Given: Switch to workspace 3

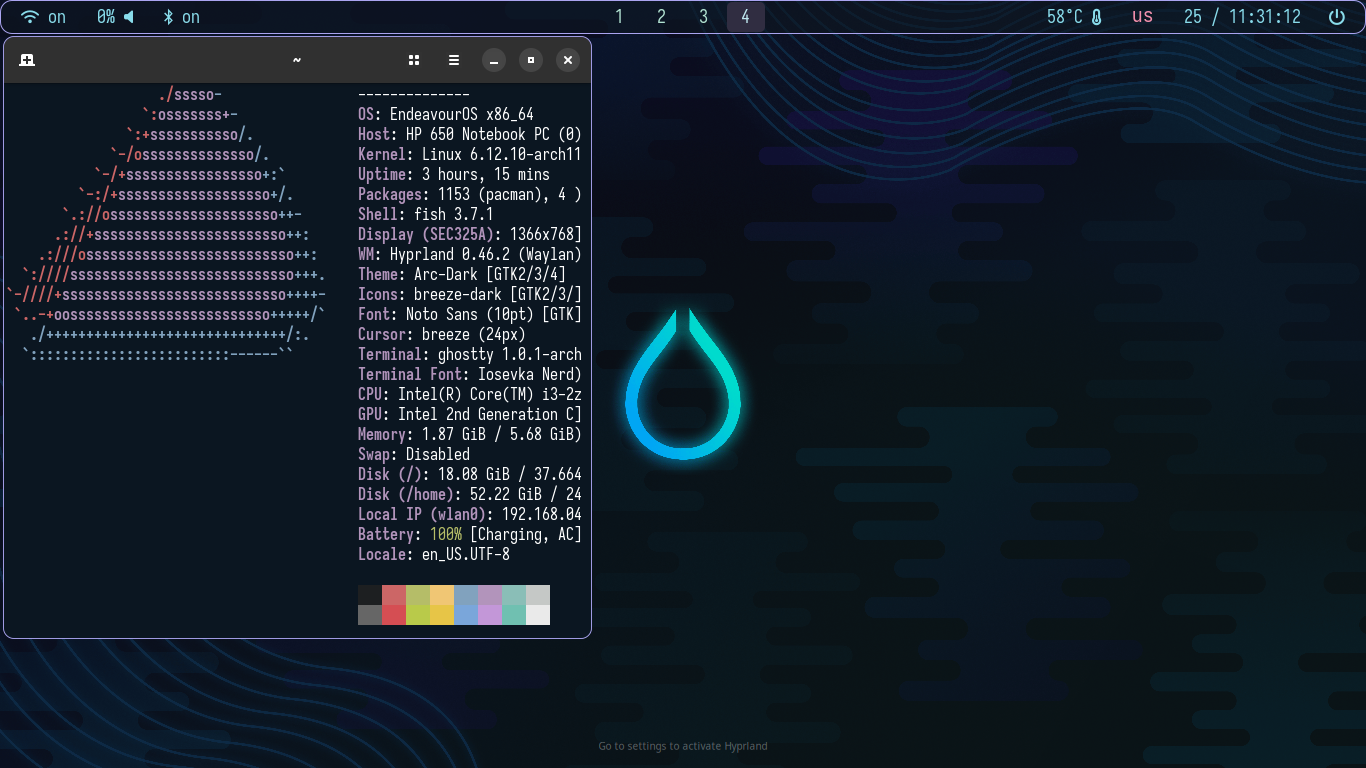Looking at the screenshot, I should [x=703, y=17].
